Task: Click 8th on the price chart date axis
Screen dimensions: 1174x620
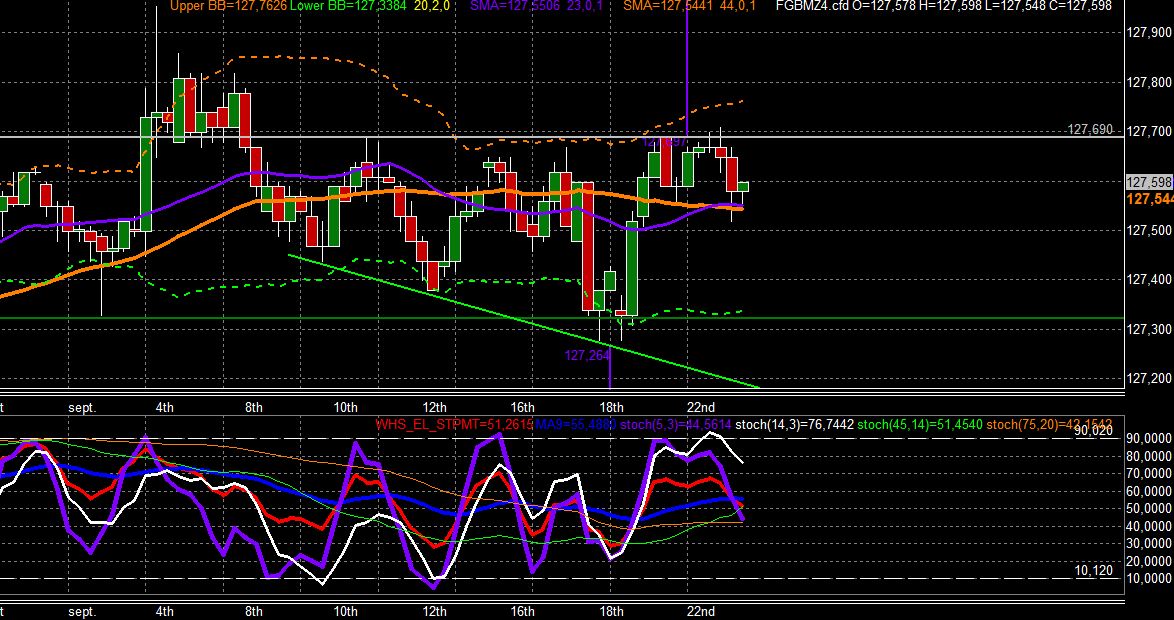Action: [254, 407]
